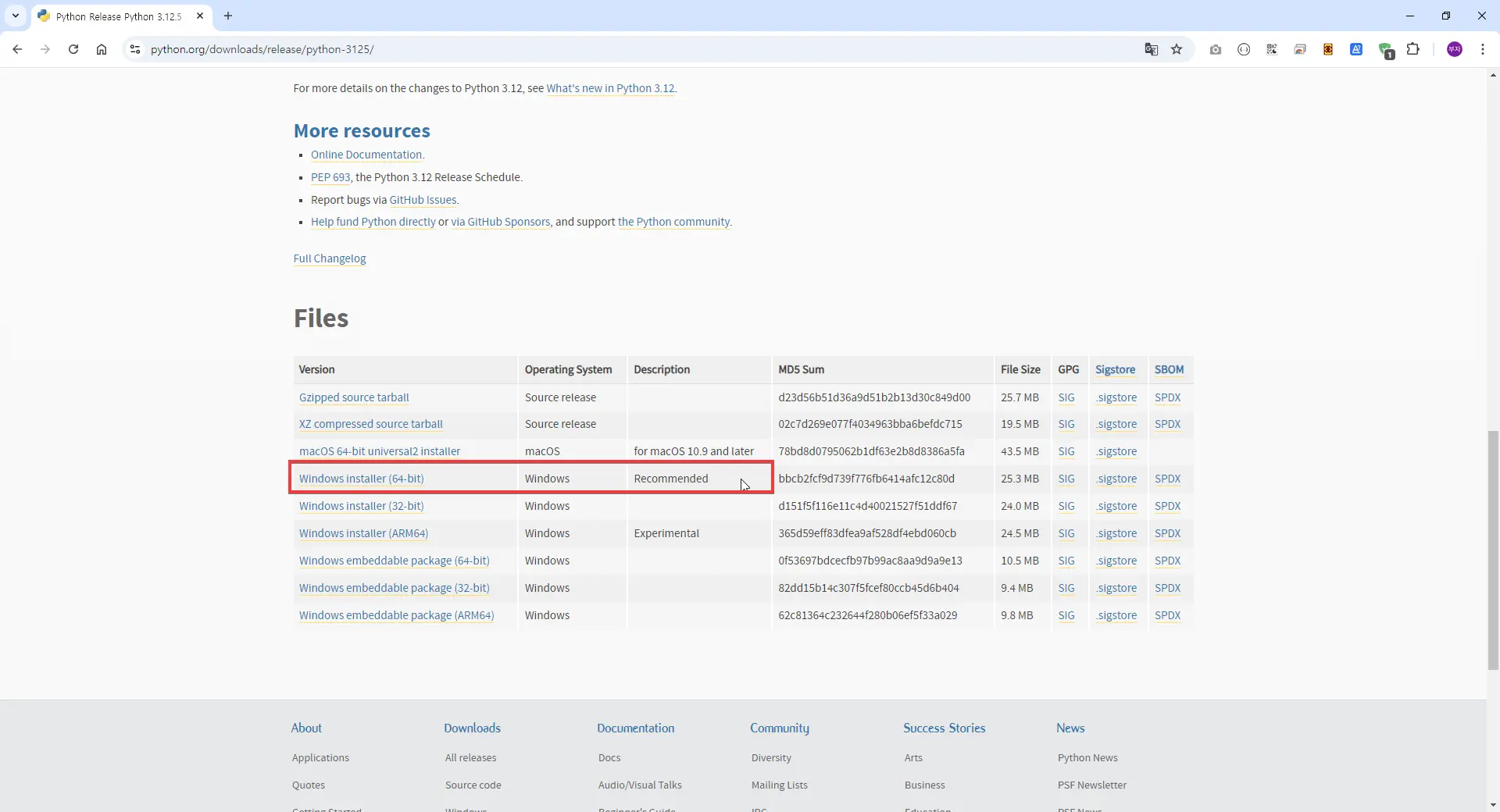Image resolution: width=1500 pixels, height=812 pixels.
Task: Click the browser forward arrow
Action: point(45,49)
